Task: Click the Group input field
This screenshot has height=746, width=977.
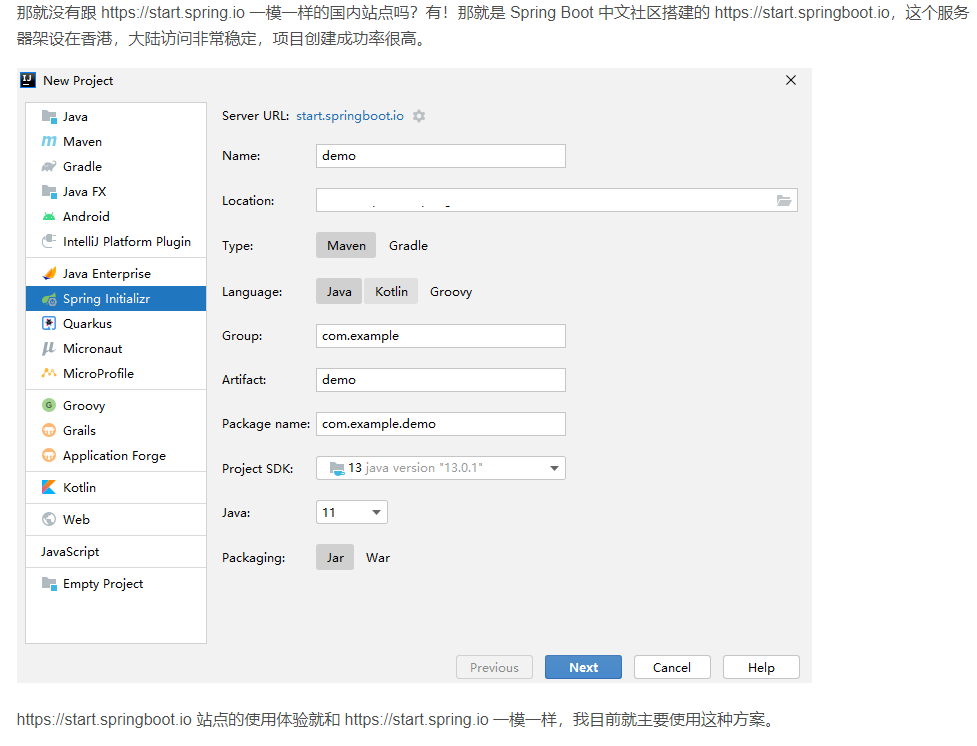Action: 441,336
